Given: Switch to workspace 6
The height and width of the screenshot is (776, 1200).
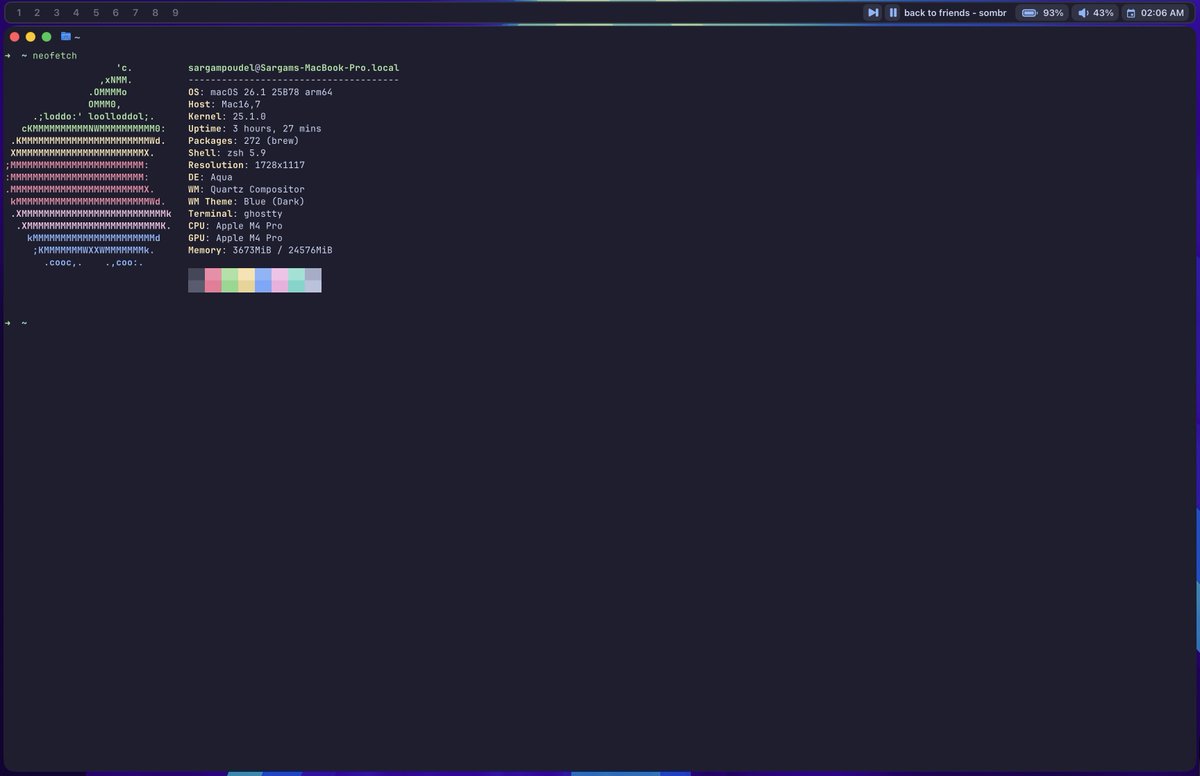Looking at the screenshot, I should point(116,13).
